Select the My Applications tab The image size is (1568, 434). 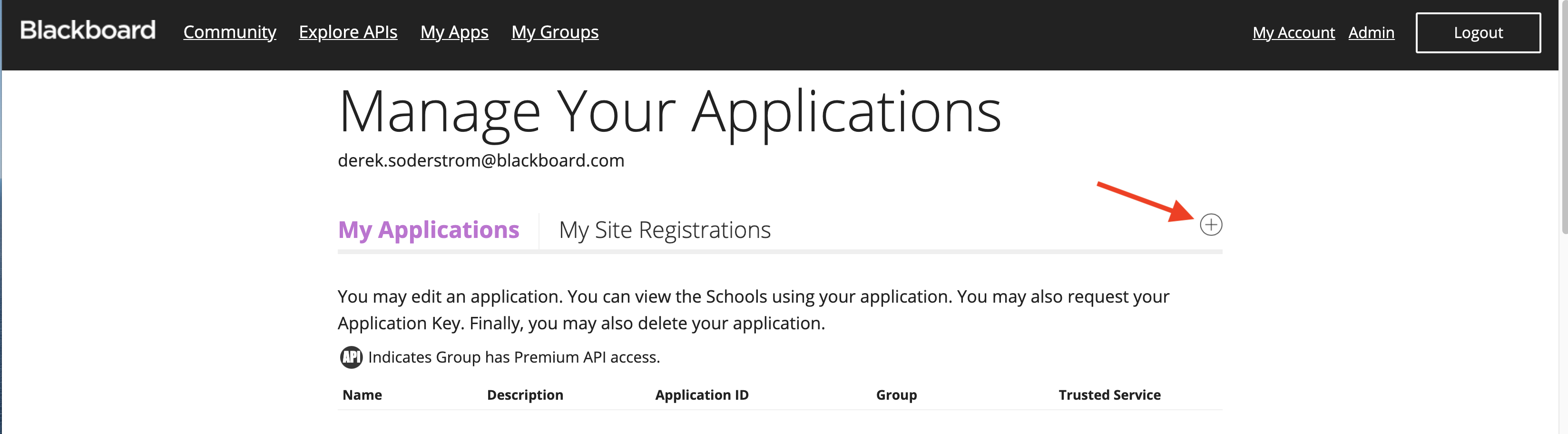[429, 230]
